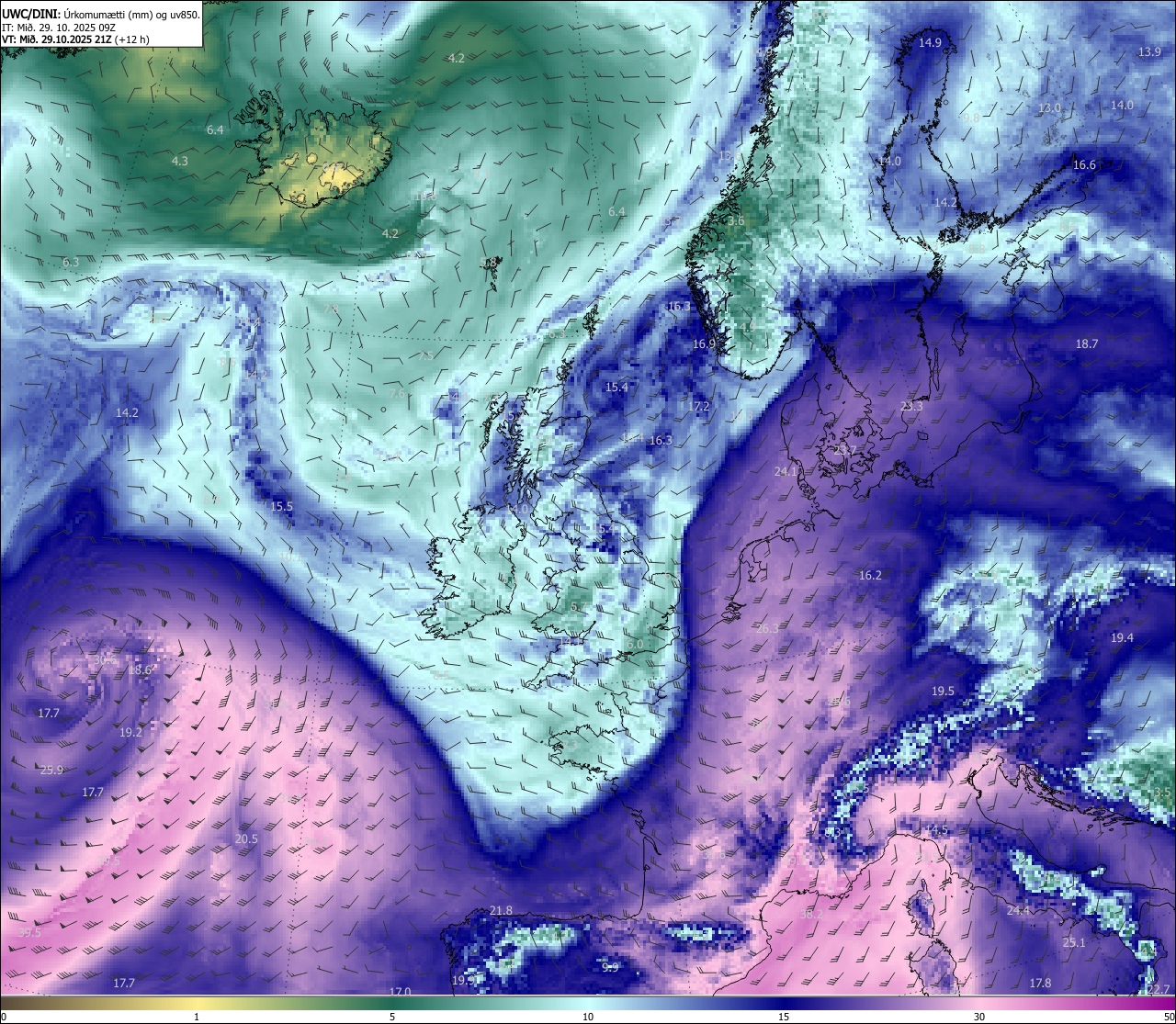Click the 6.3 value label
Screen dimensions: 1176x1024
pyautogui.click(x=71, y=262)
